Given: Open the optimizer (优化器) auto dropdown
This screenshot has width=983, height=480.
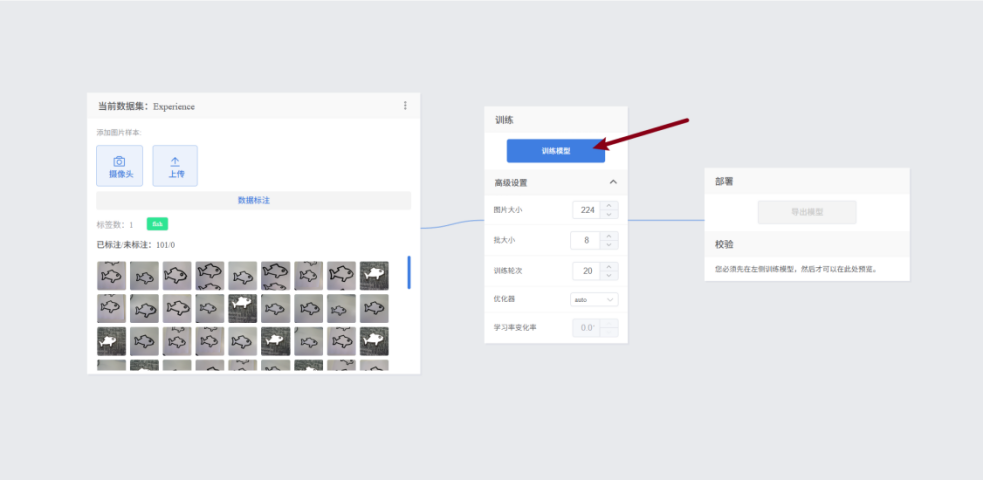Looking at the screenshot, I should (x=595, y=299).
